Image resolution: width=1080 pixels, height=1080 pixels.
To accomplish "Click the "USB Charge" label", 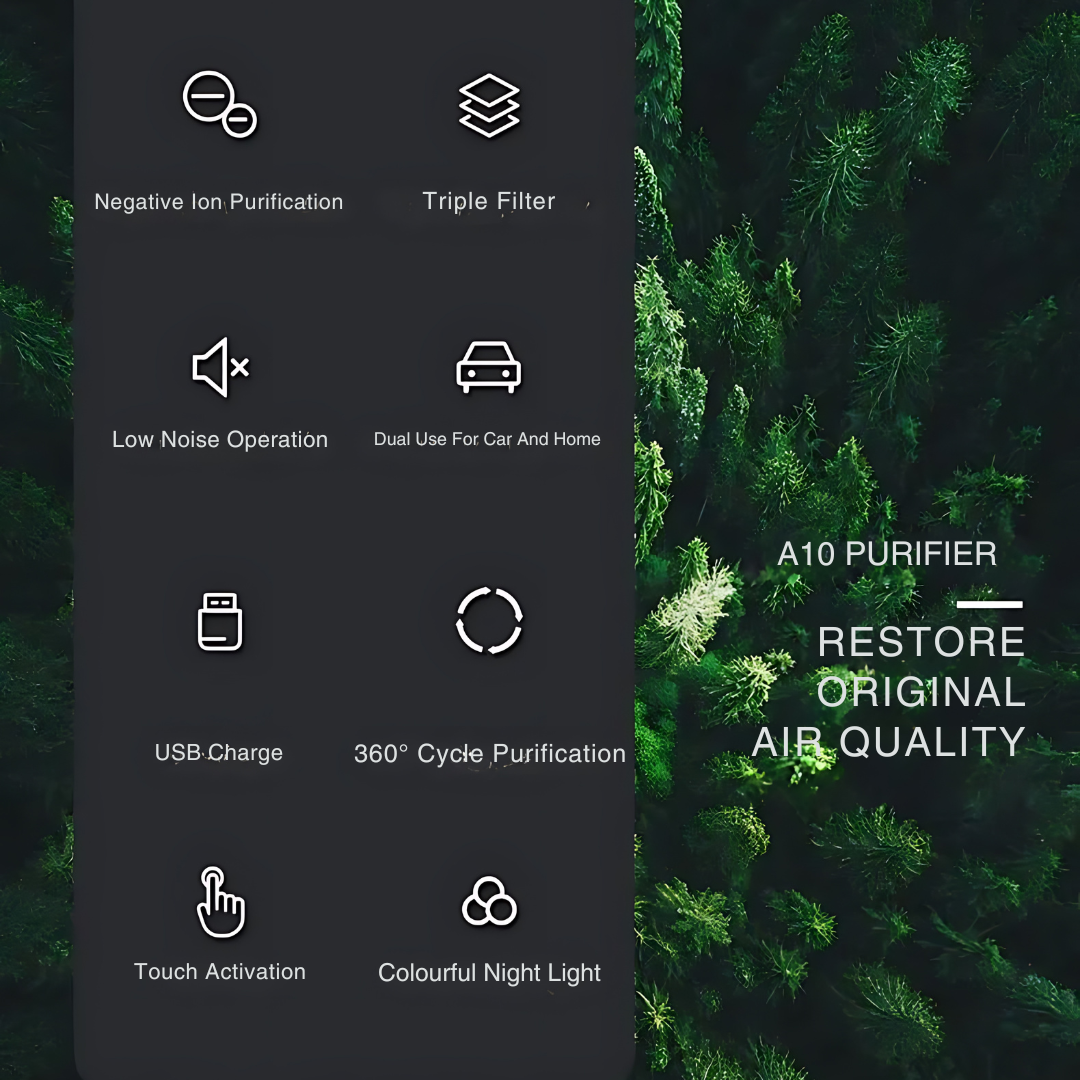I will (x=218, y=753).
